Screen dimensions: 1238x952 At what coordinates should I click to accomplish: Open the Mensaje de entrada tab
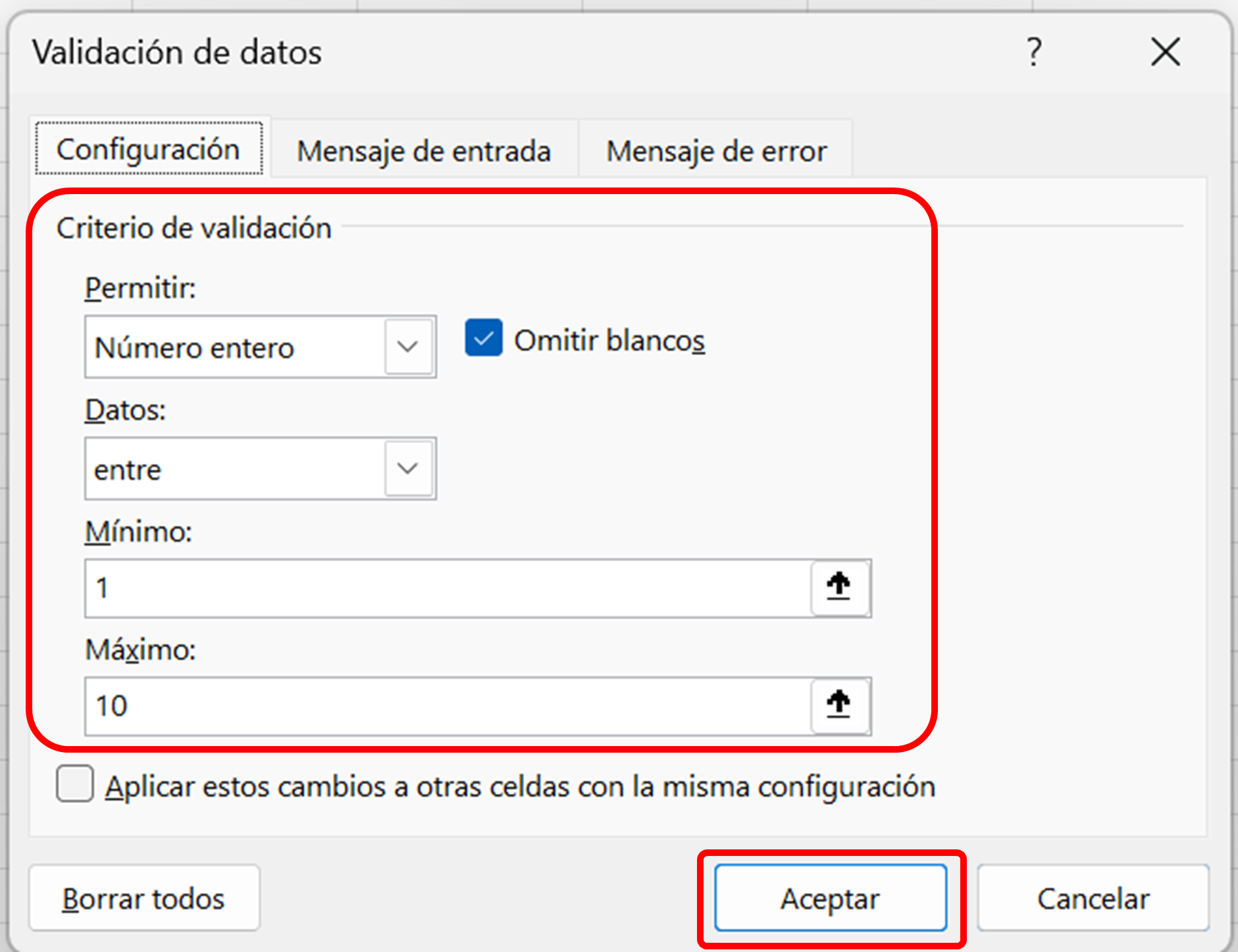click(424, 151)
